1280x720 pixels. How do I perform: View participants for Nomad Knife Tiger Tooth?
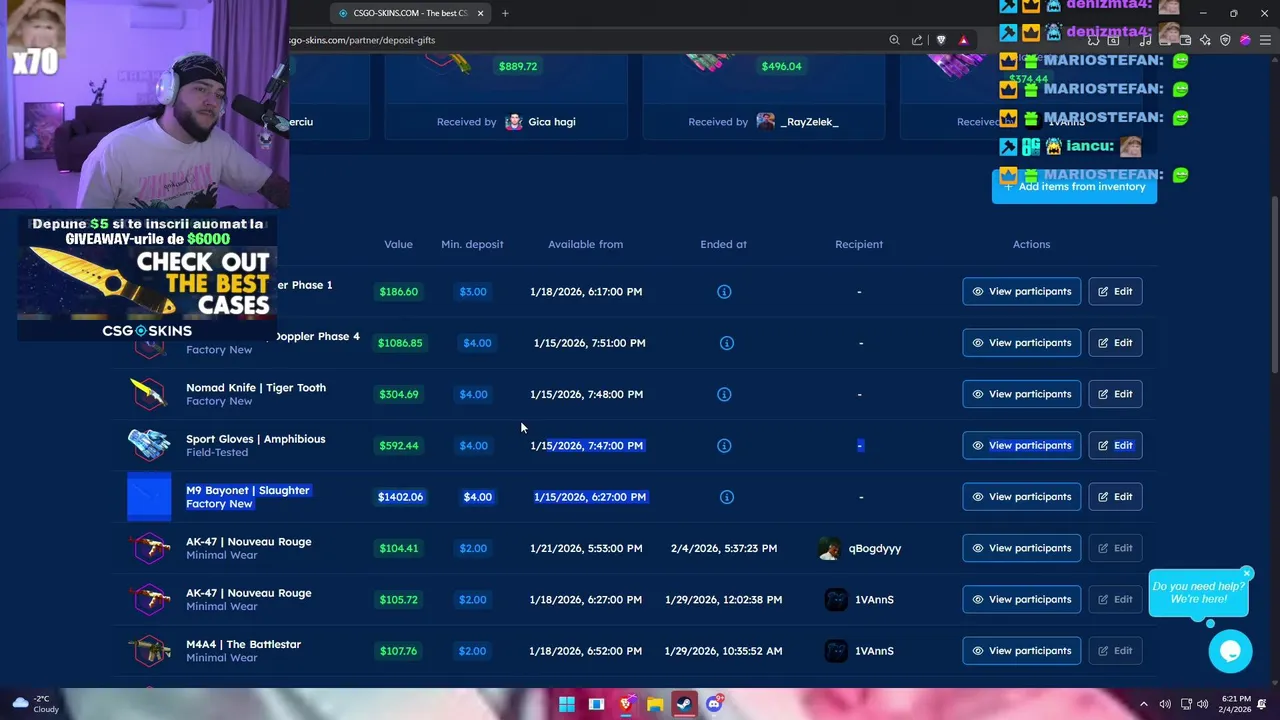tap(1021, 394)
